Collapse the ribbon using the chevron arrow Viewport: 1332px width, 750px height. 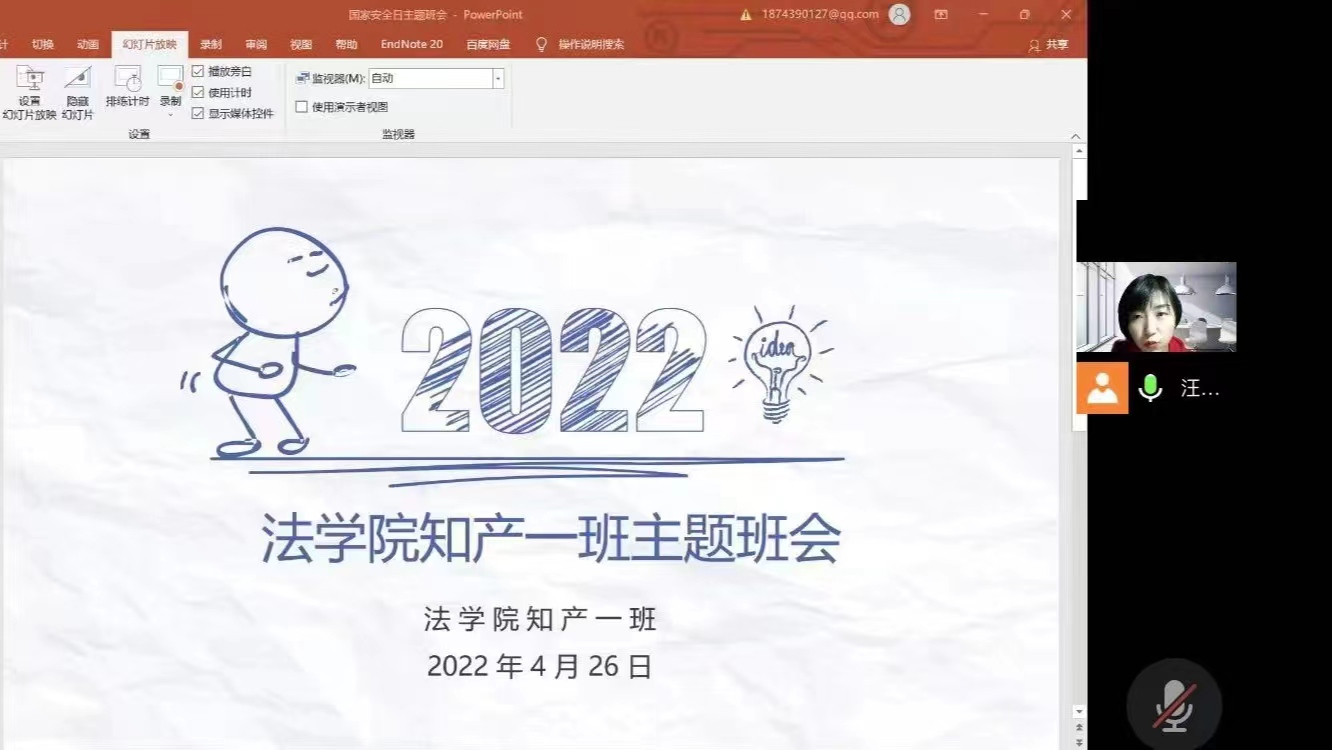tap(1076, 137)
